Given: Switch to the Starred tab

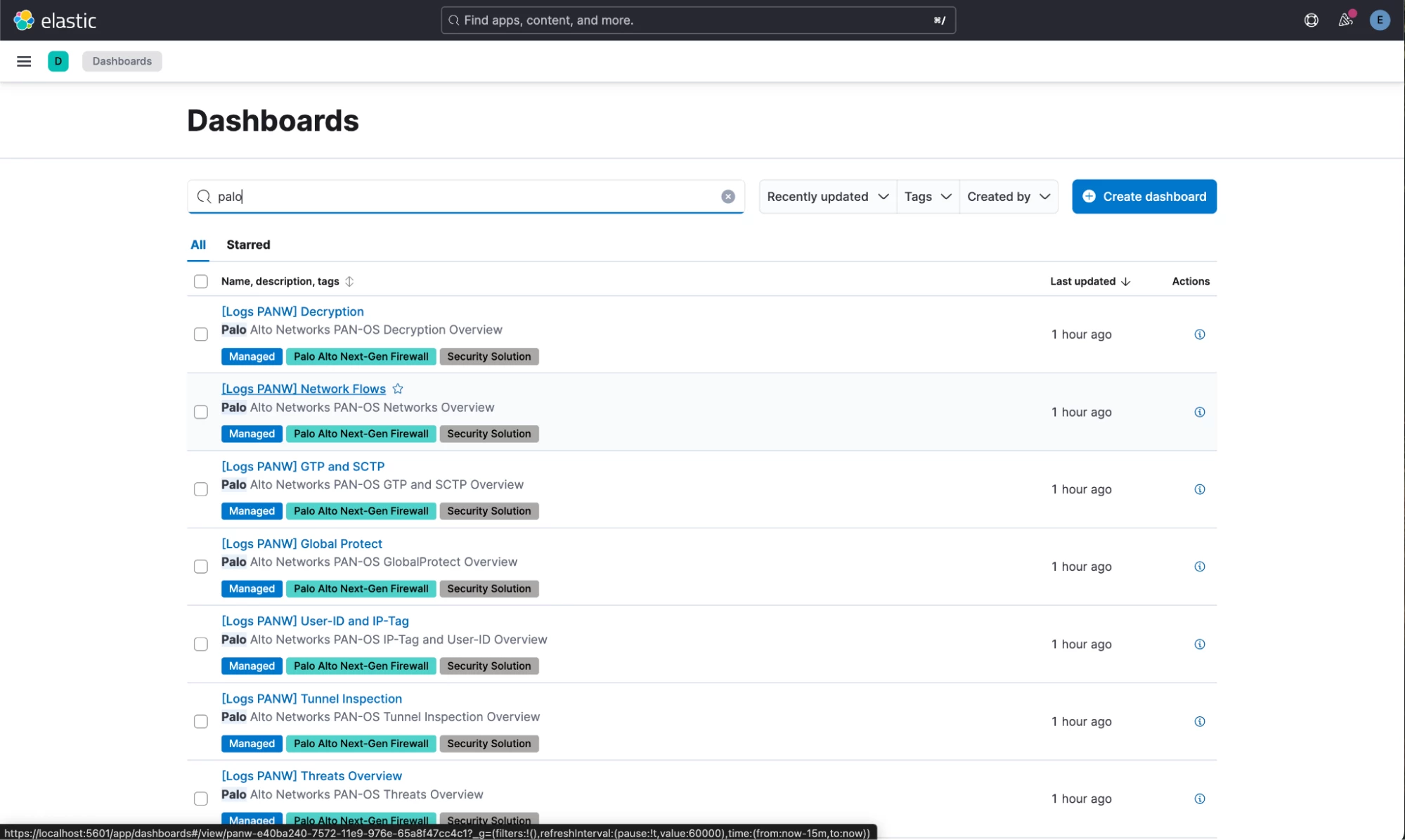Looking at the screenshot, I should (x=248, y=245).
